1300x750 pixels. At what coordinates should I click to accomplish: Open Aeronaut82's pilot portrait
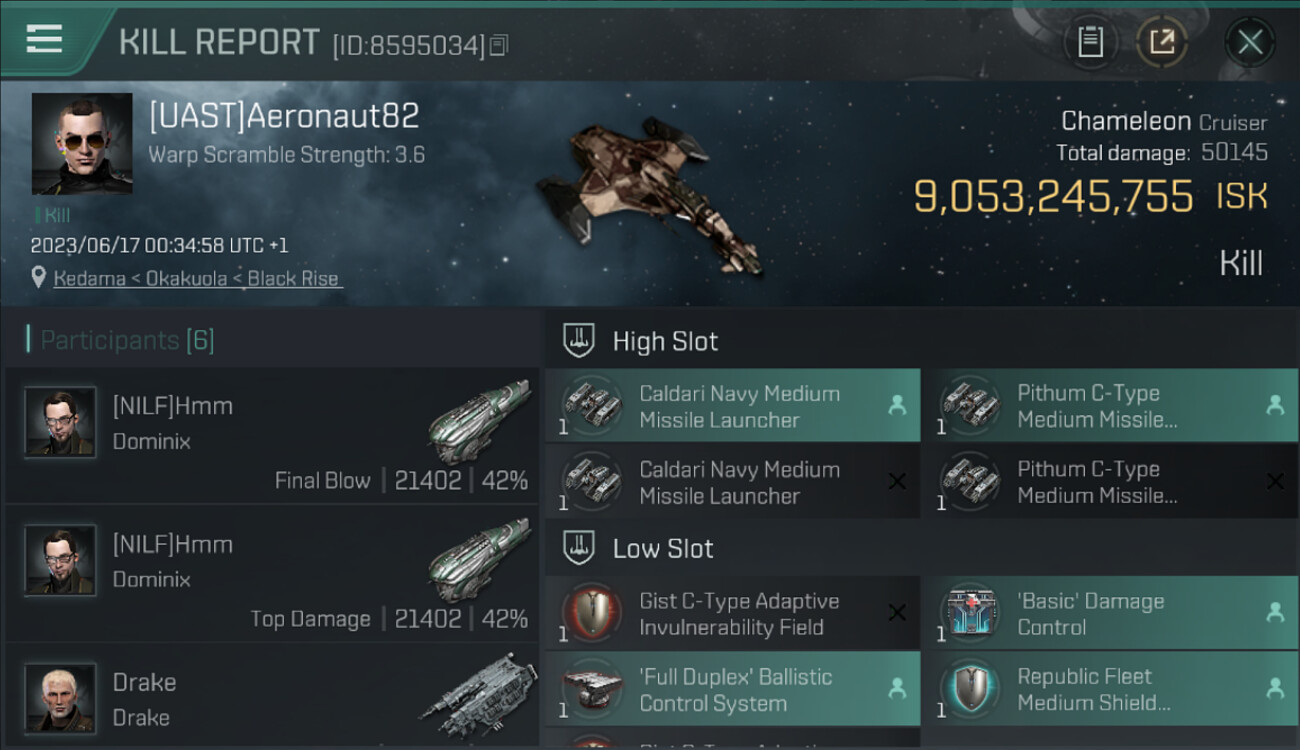click(82, 144)
